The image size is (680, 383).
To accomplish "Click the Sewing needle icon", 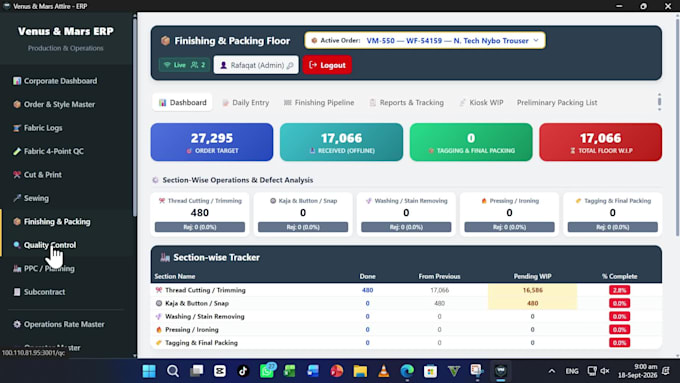I will pos(17,198).
